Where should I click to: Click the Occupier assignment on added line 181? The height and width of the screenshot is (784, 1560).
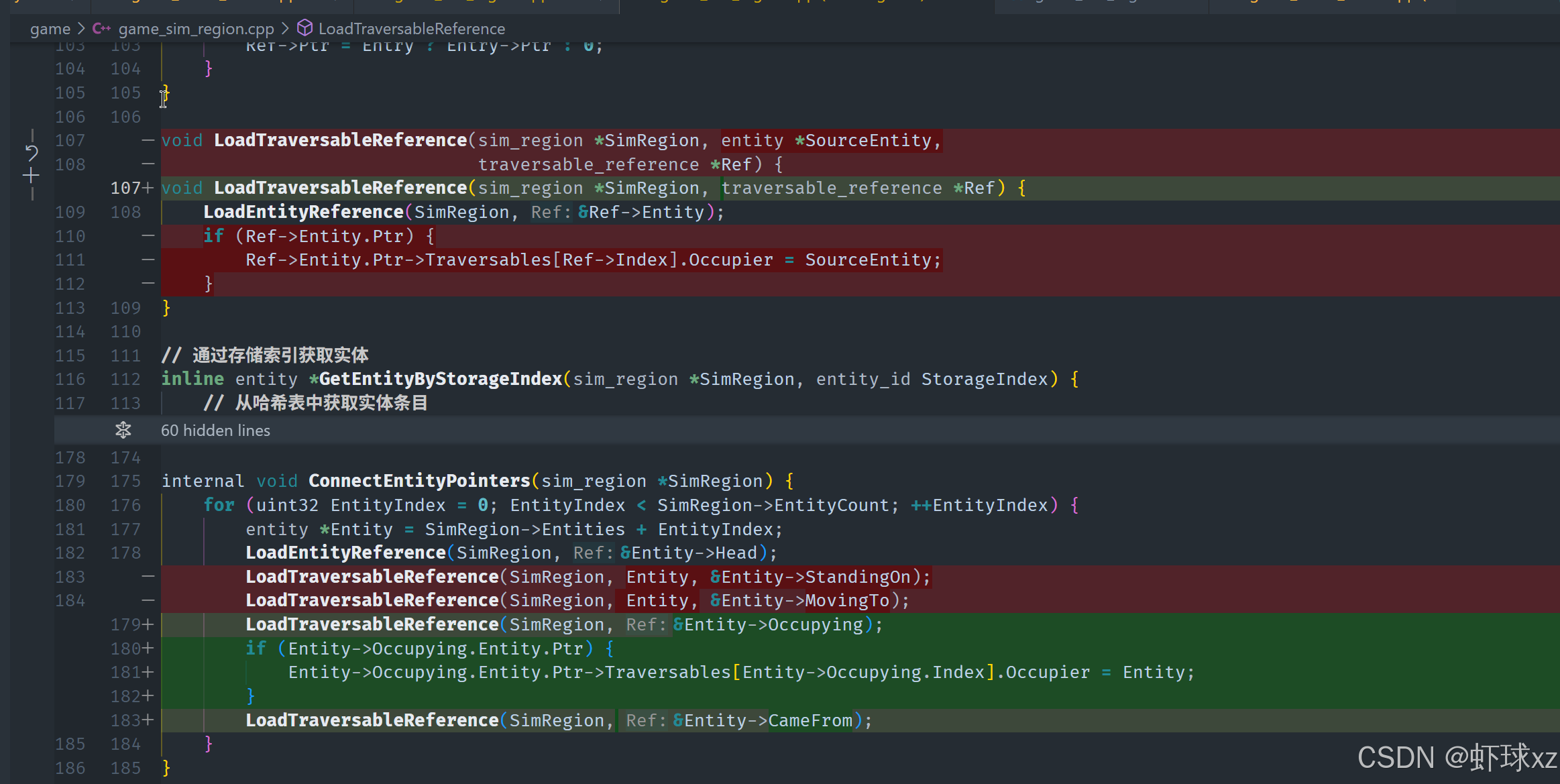1048,673
